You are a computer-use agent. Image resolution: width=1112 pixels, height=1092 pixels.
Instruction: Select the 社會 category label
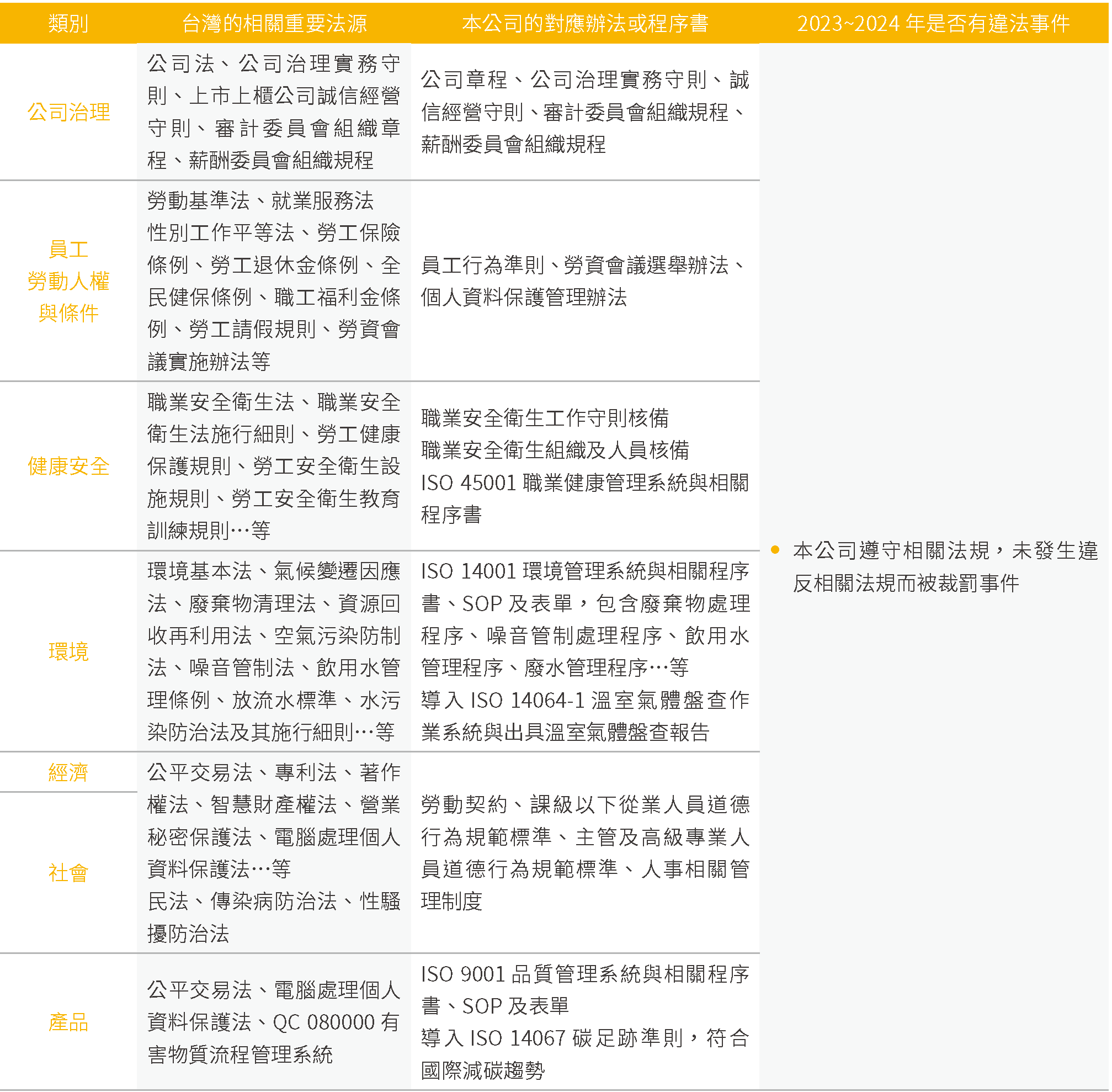coord(68,873)
